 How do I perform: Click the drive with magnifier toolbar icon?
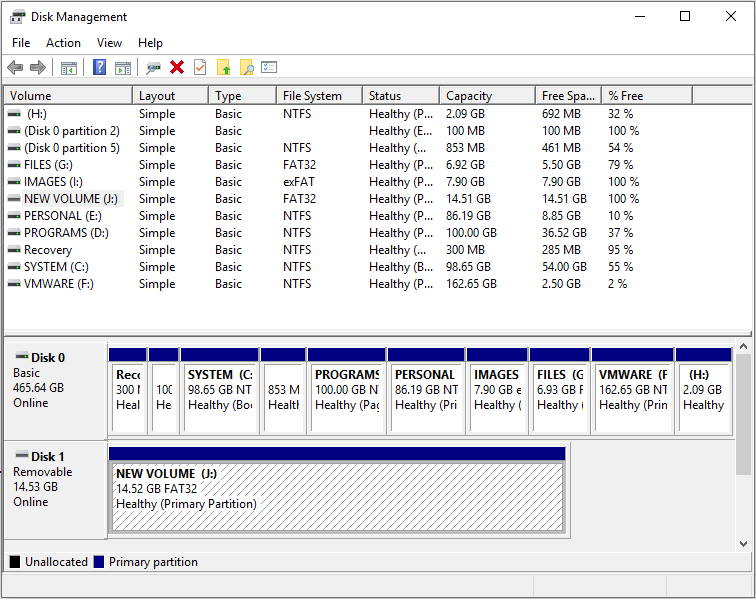point(153,68)
